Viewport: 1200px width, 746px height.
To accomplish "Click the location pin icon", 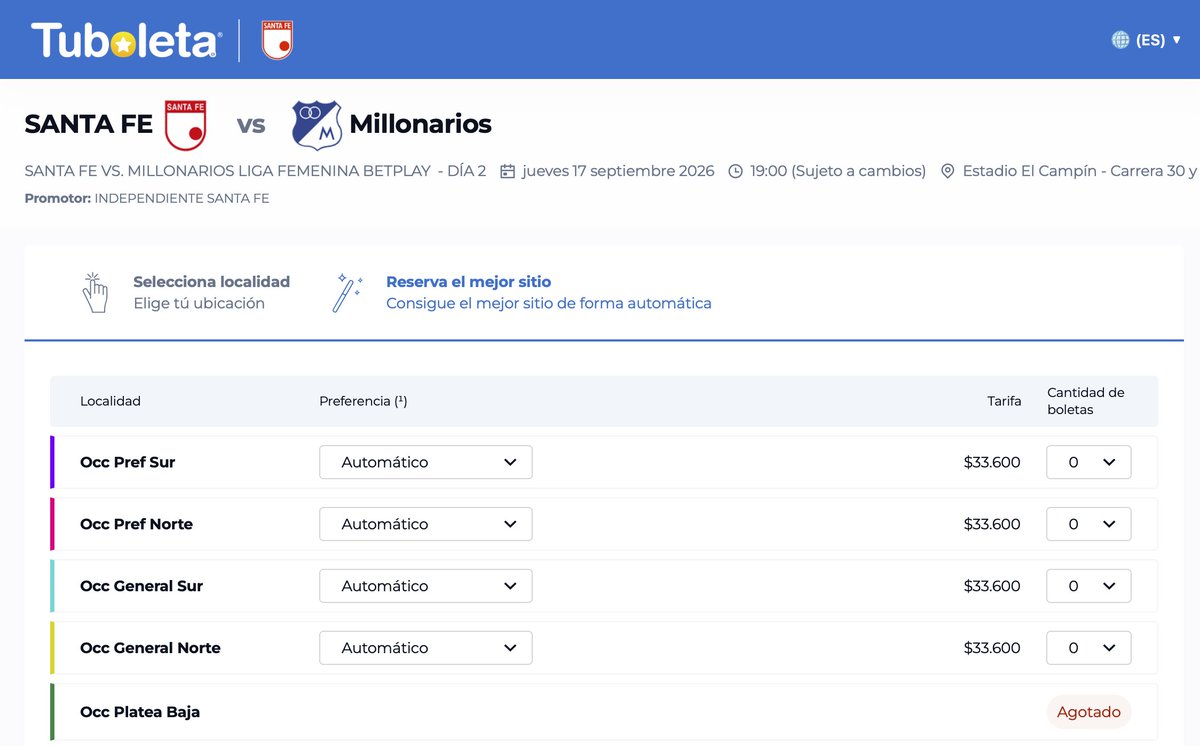I will 948,171.
